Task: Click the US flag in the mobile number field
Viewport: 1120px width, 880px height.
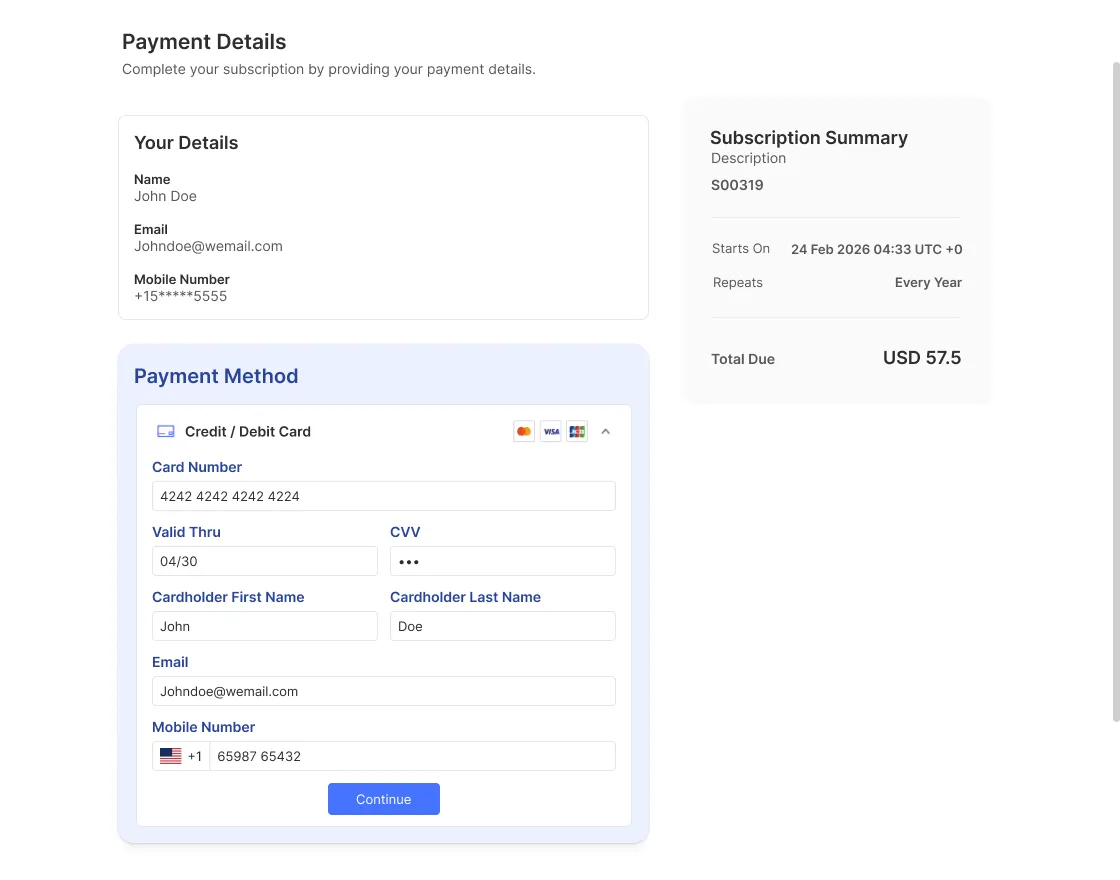Action: click(x=170, y=756)
